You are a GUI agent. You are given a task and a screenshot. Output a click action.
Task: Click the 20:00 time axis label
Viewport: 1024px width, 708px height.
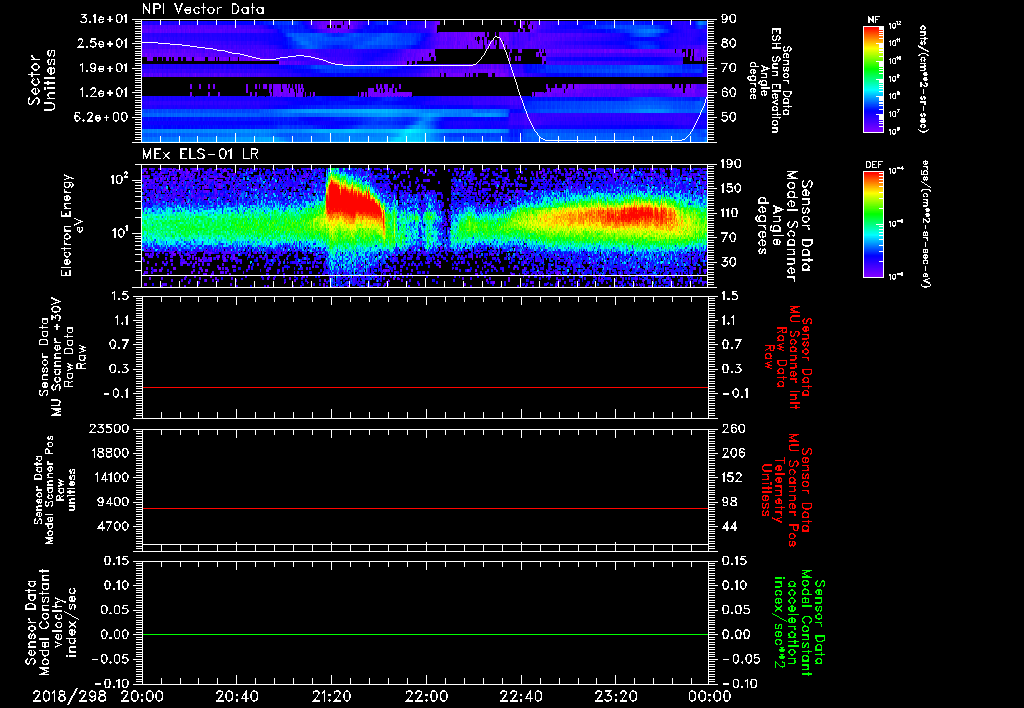click(142, 696)
